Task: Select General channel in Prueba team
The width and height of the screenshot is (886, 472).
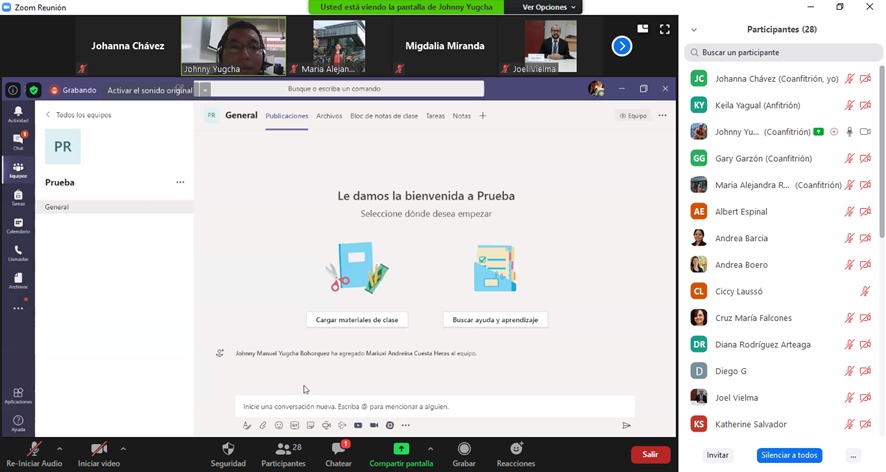Action: [x=114, y=207]
